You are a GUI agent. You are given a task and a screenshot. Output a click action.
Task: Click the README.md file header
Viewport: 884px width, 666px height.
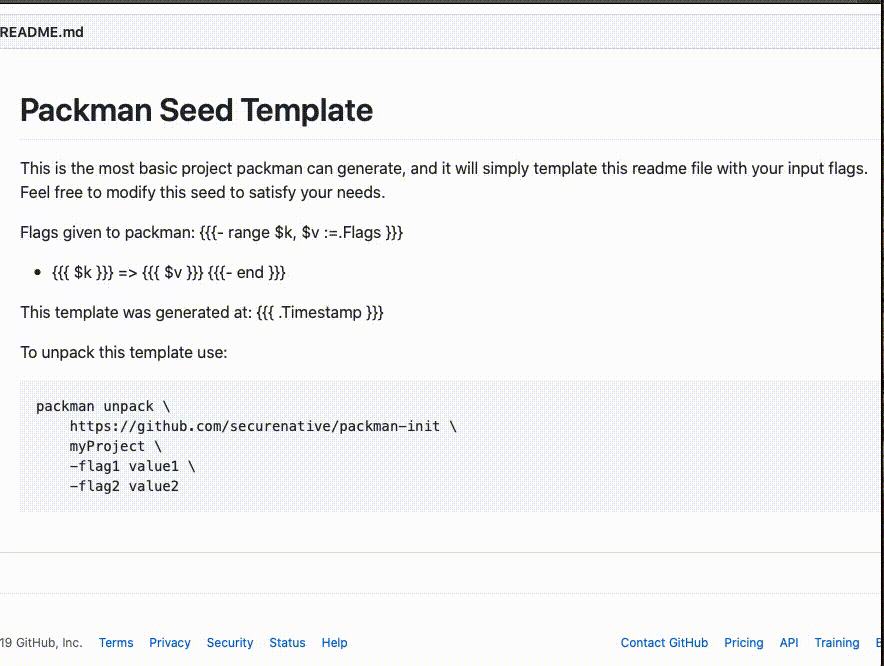click(42, 32)
